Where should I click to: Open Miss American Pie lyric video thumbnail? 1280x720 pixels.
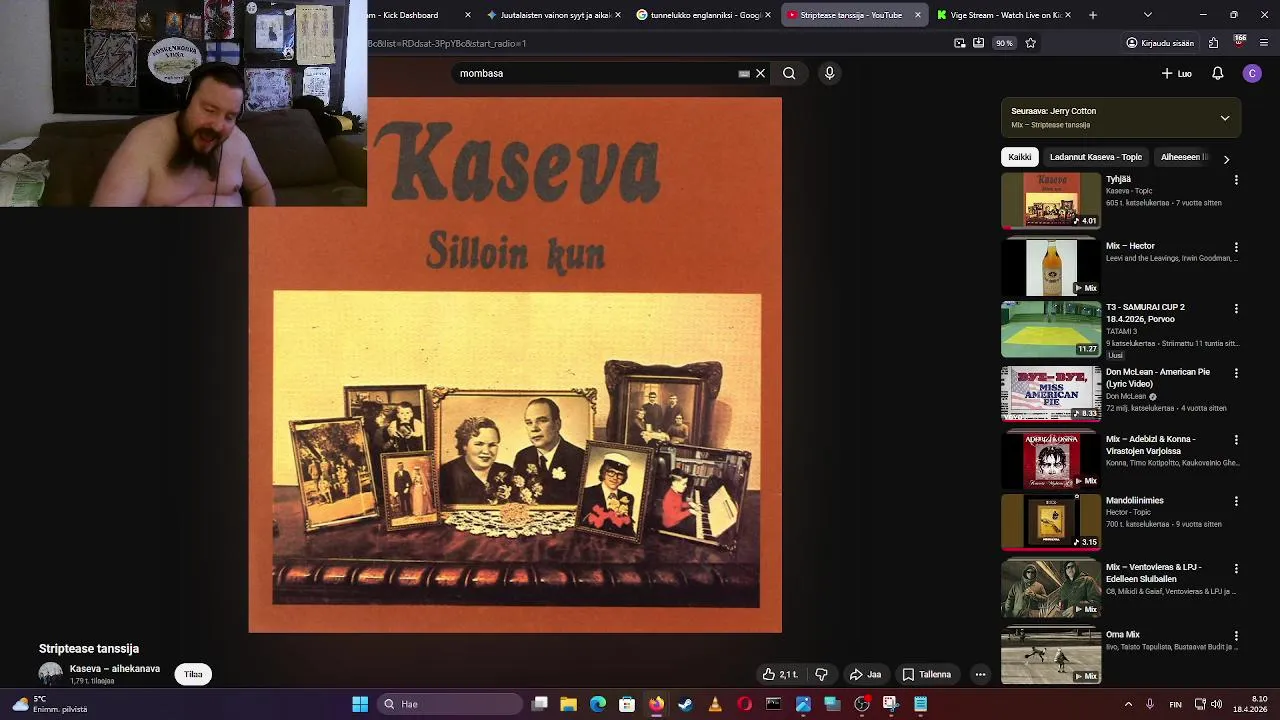(1051, 394)
